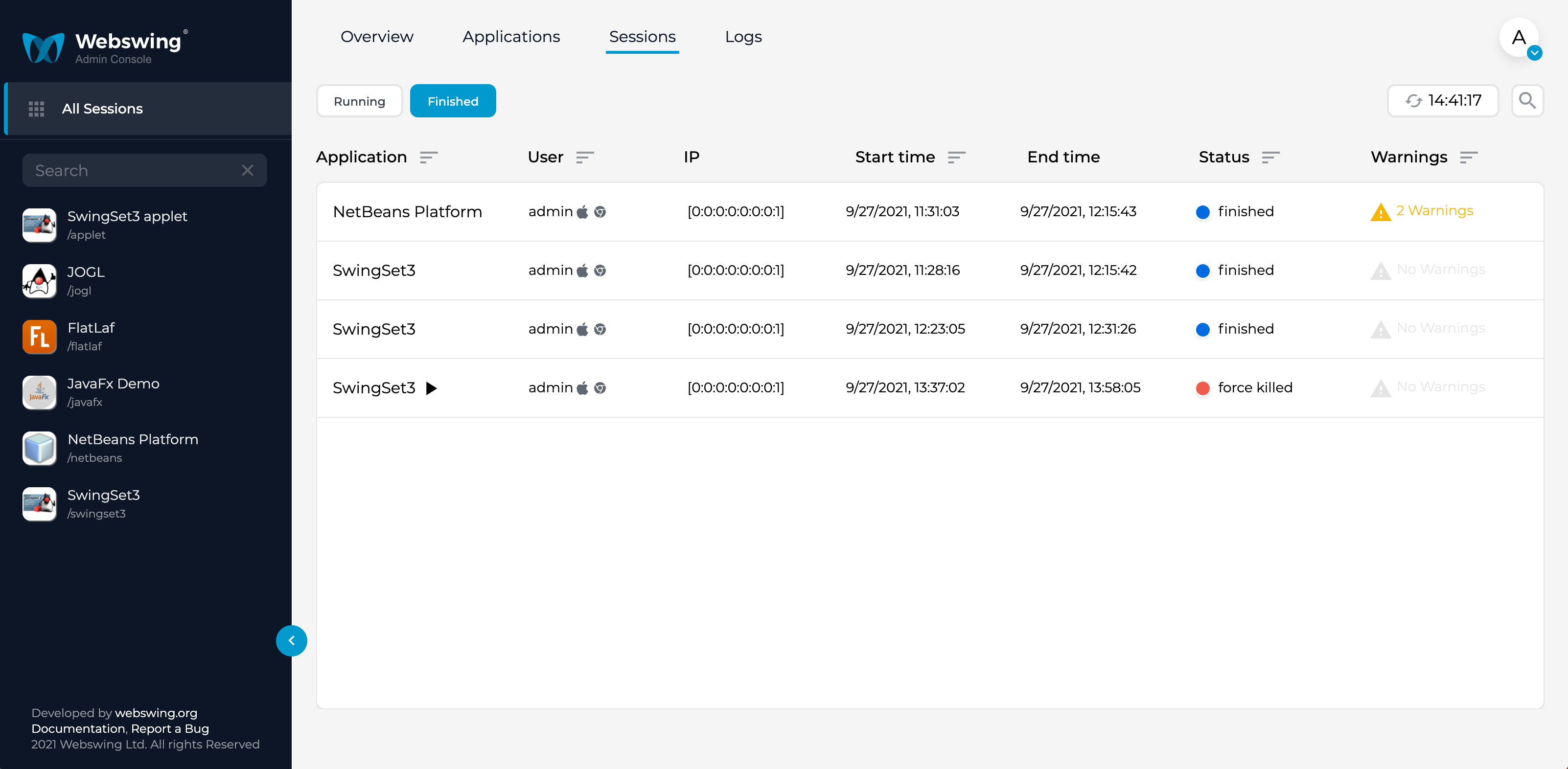Sort sessions by User column

pyautogui.click(x=584, y=158)
